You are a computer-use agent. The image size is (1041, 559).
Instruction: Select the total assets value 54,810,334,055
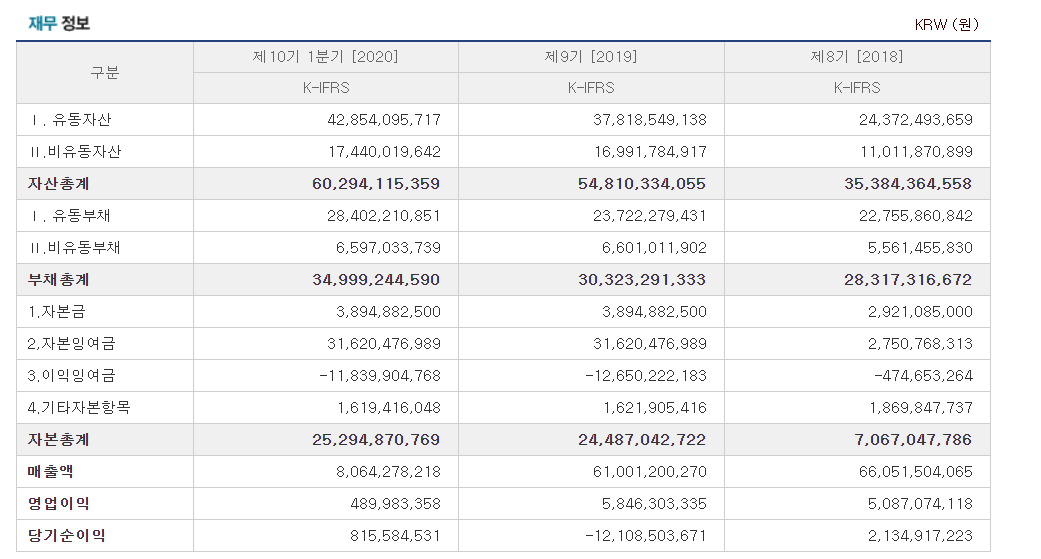(x=642, y=184)
